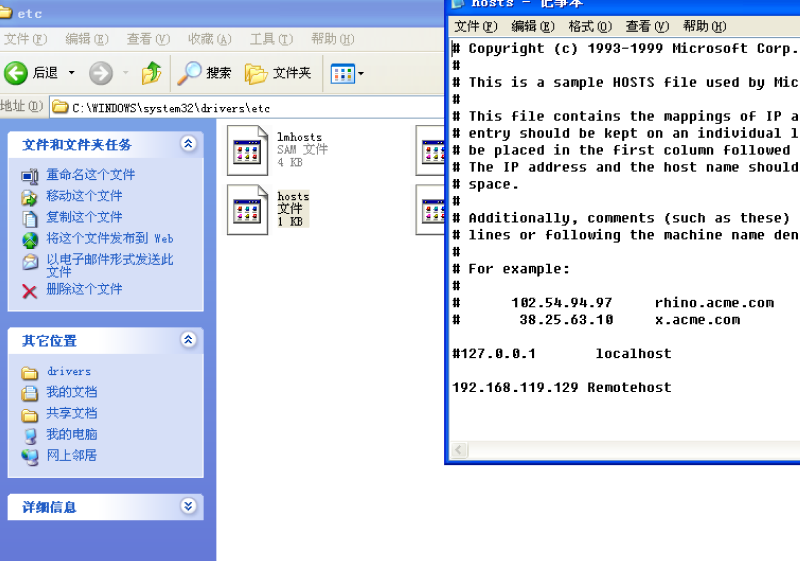This screenshot has height=561, width=800.
Task: Open 网上邻居 network places link
Action: click(71, 455)
